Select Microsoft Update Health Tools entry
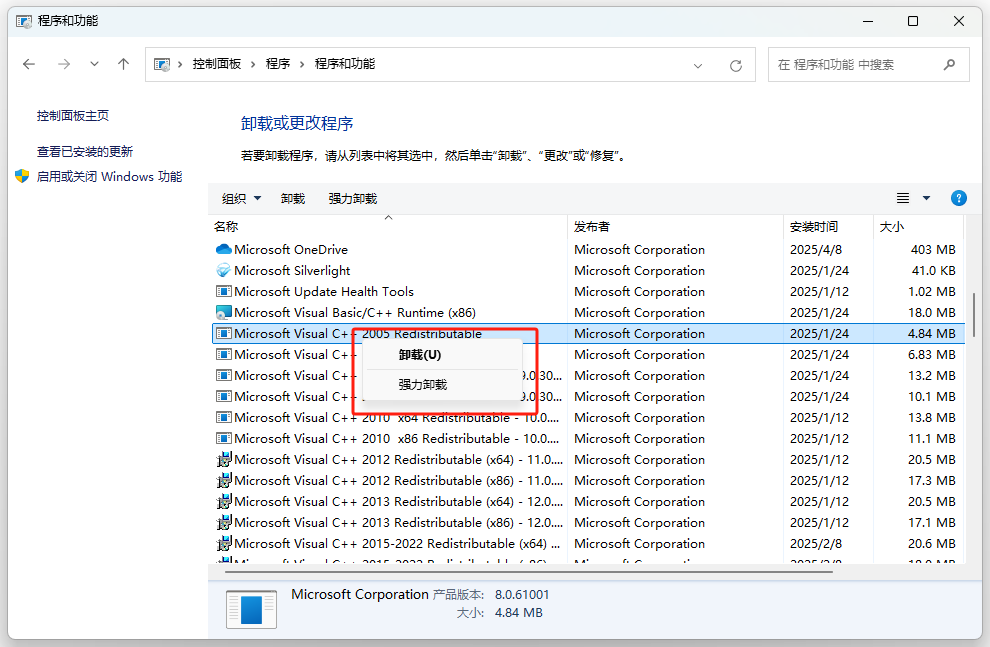The width and height of the screenshot is (990, 647). tap(588, 292)
